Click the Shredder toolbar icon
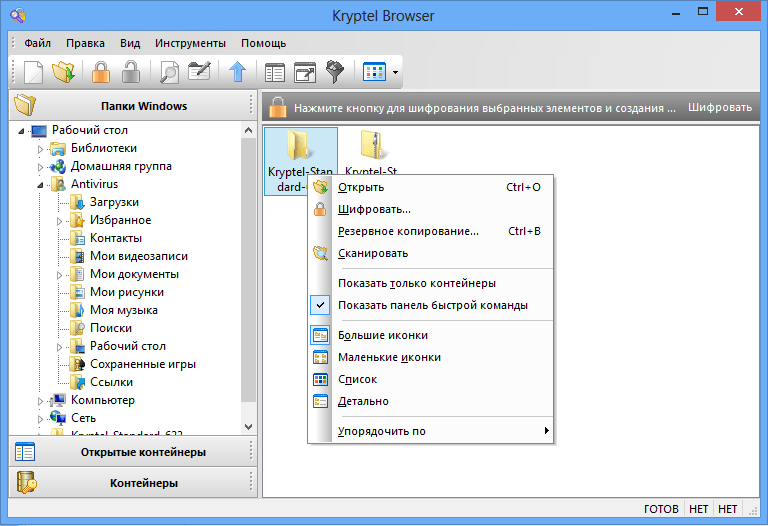768x526 pixels. point(335,72)
